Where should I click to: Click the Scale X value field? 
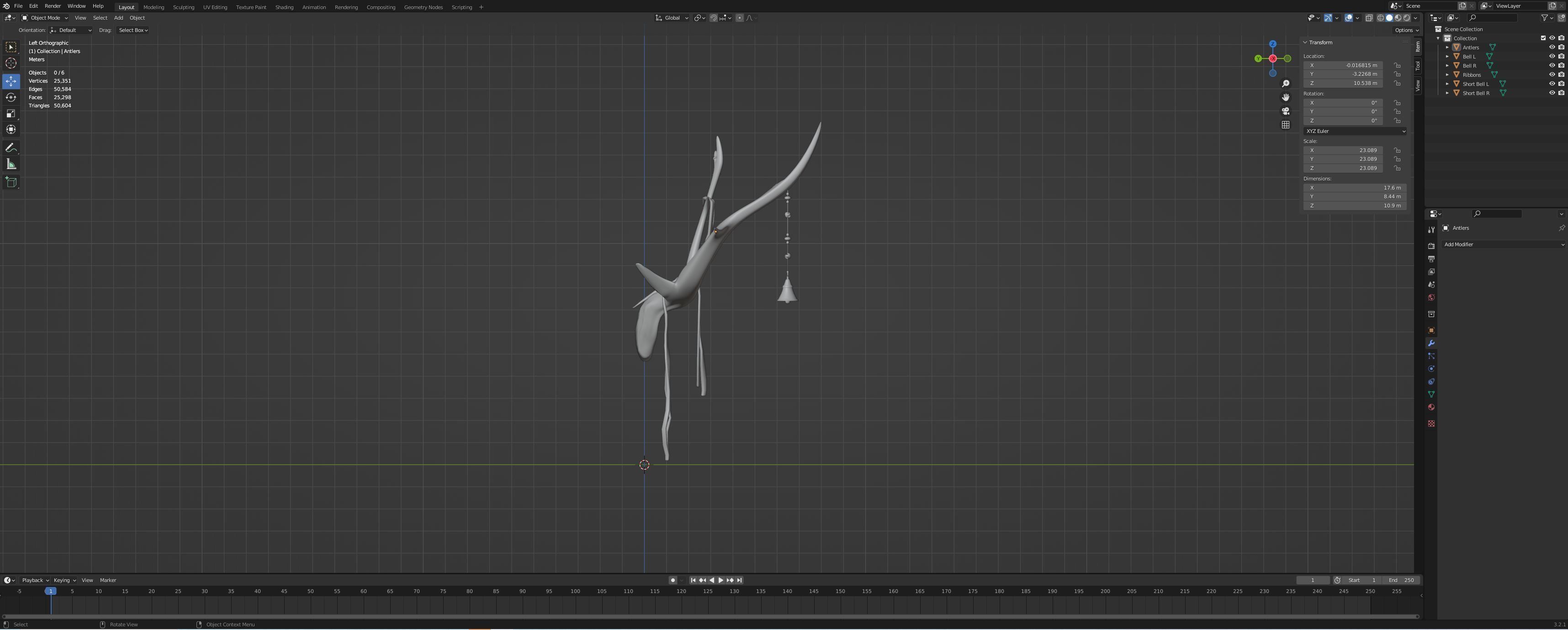point(1343,150)
